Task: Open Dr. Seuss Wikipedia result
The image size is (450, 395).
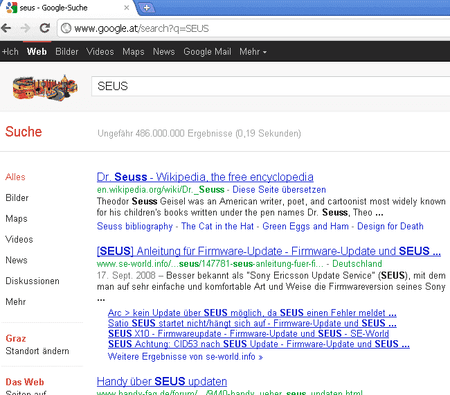Action: click(x=205, y=177)
